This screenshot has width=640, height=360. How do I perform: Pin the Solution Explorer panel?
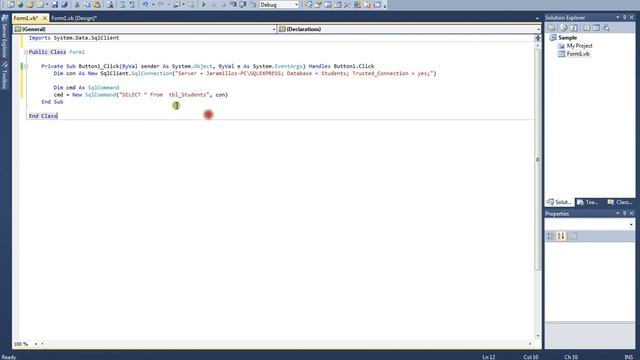coord(624,18)
